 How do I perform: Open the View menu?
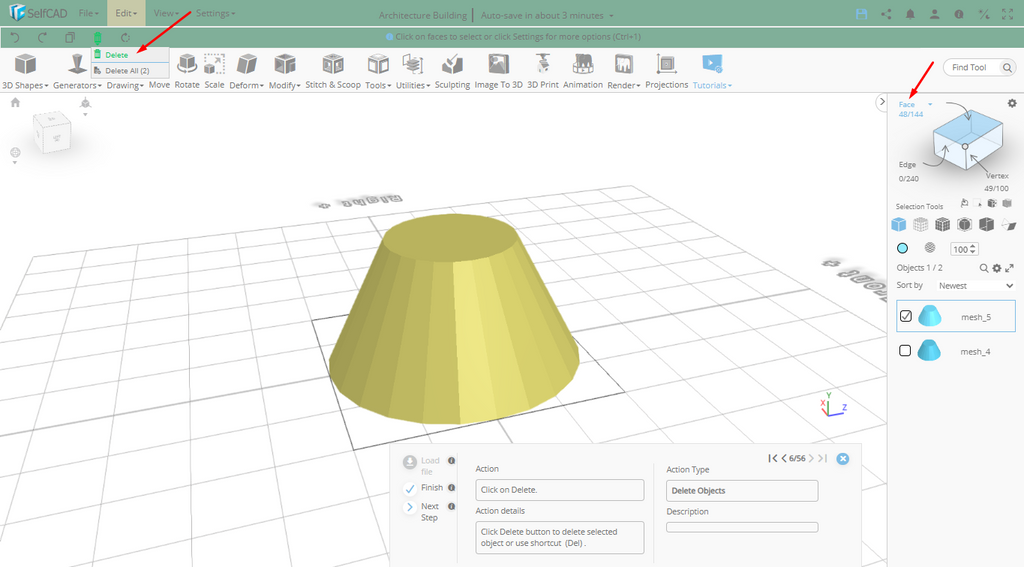(167, 14)
